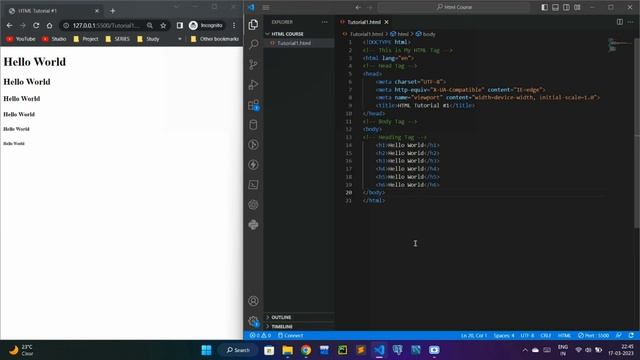Click the html breadcrumb segment
The width and height of the screenshot is (640, 360).
(x=400, y=34)
